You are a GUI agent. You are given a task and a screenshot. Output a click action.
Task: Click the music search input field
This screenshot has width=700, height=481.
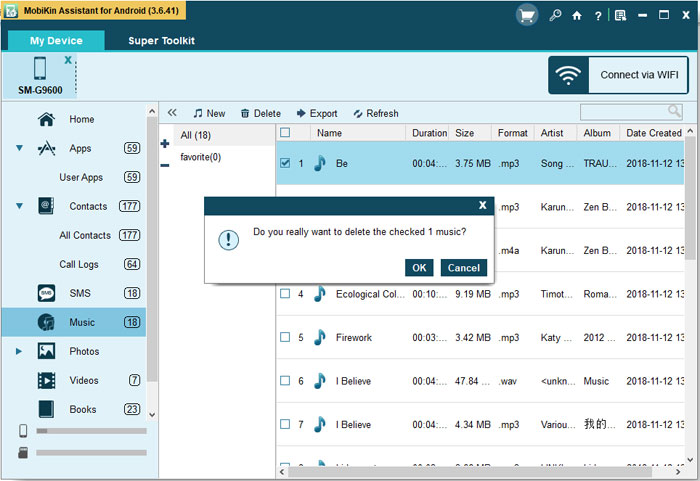(624, 112)
